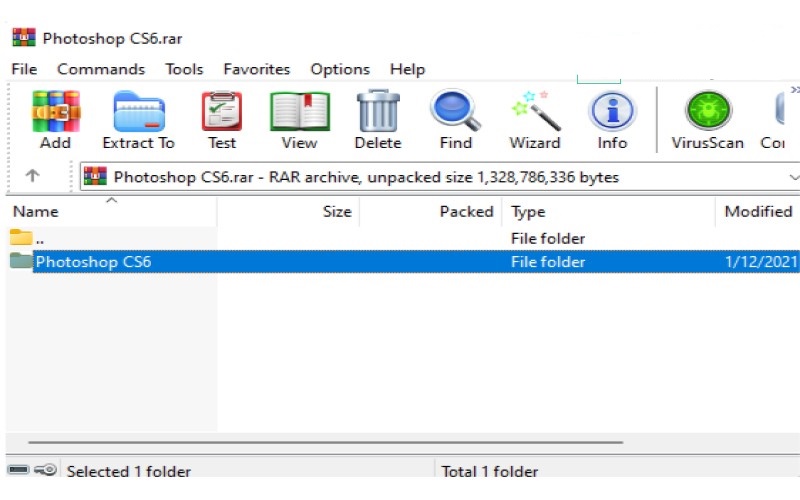Viewport: 800px width, 500px height.
Task: Click the Add archive toolbar icon
Action: tap(56, 111)
